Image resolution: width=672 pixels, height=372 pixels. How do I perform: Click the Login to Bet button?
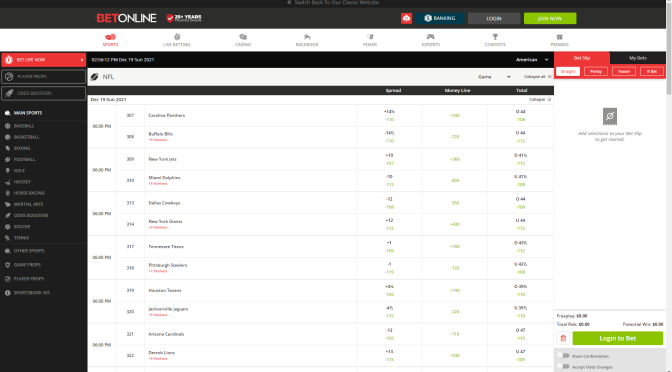618,338
